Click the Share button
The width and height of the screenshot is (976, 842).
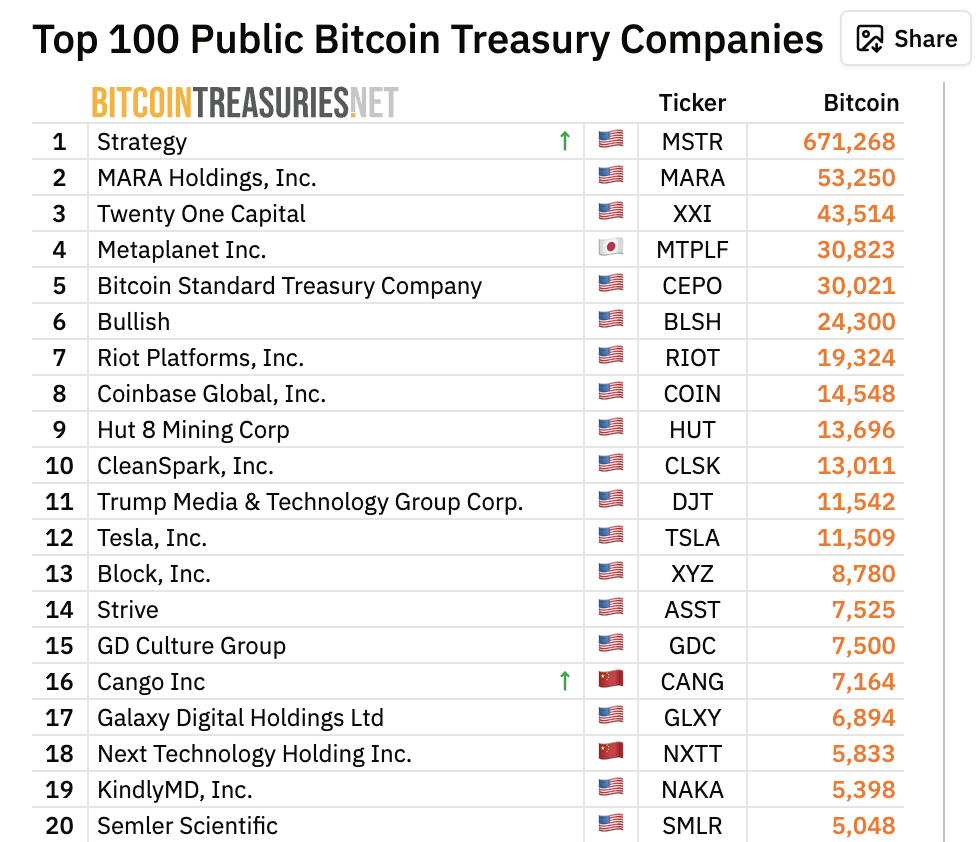click(x=905, y=38)
